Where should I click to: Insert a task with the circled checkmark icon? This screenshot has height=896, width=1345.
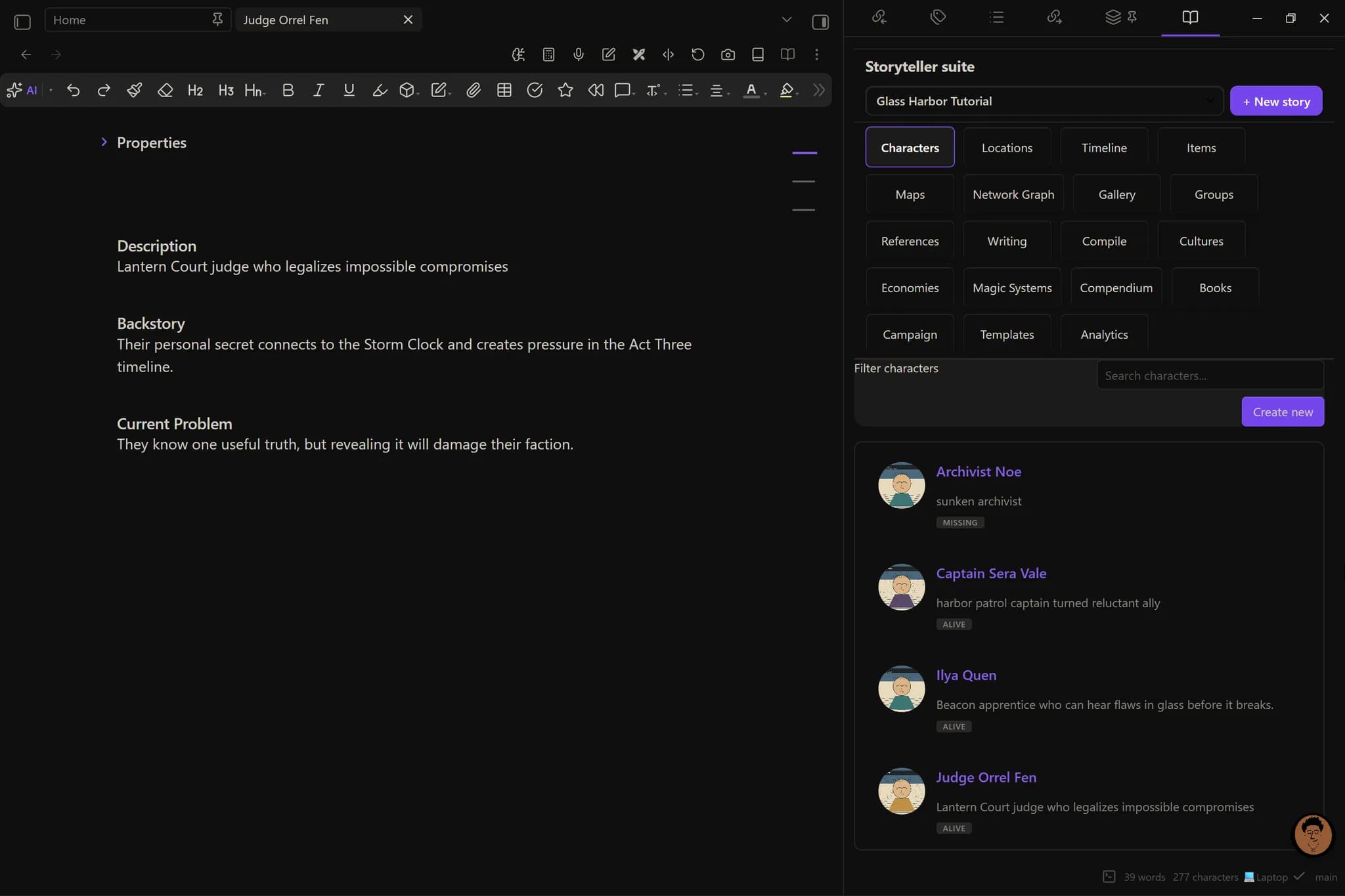tap(535, 91)
